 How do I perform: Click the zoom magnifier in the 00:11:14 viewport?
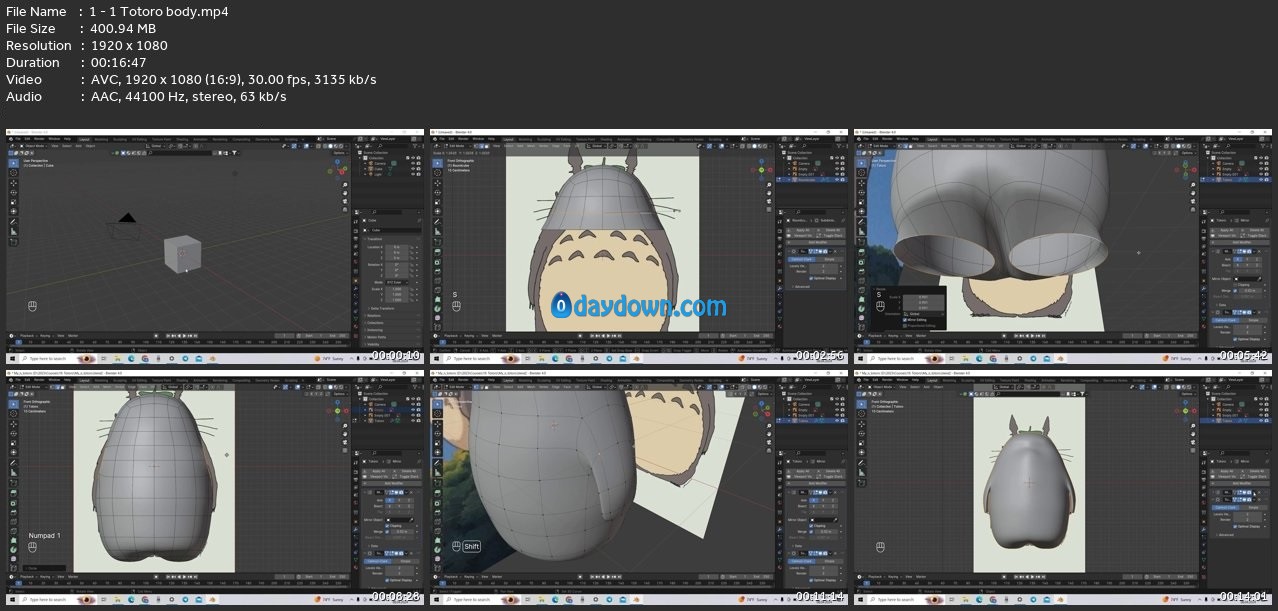click(x=769, y=426)
